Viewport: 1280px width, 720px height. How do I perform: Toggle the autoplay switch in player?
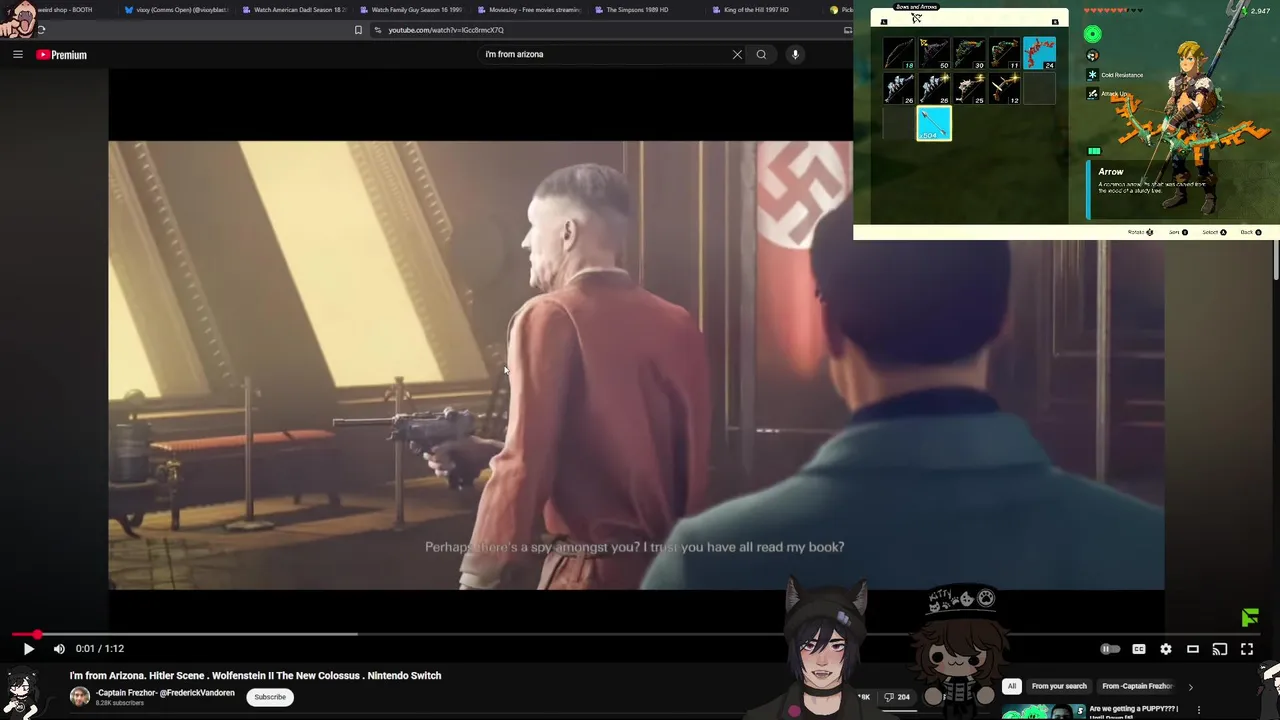point(1110,649)
